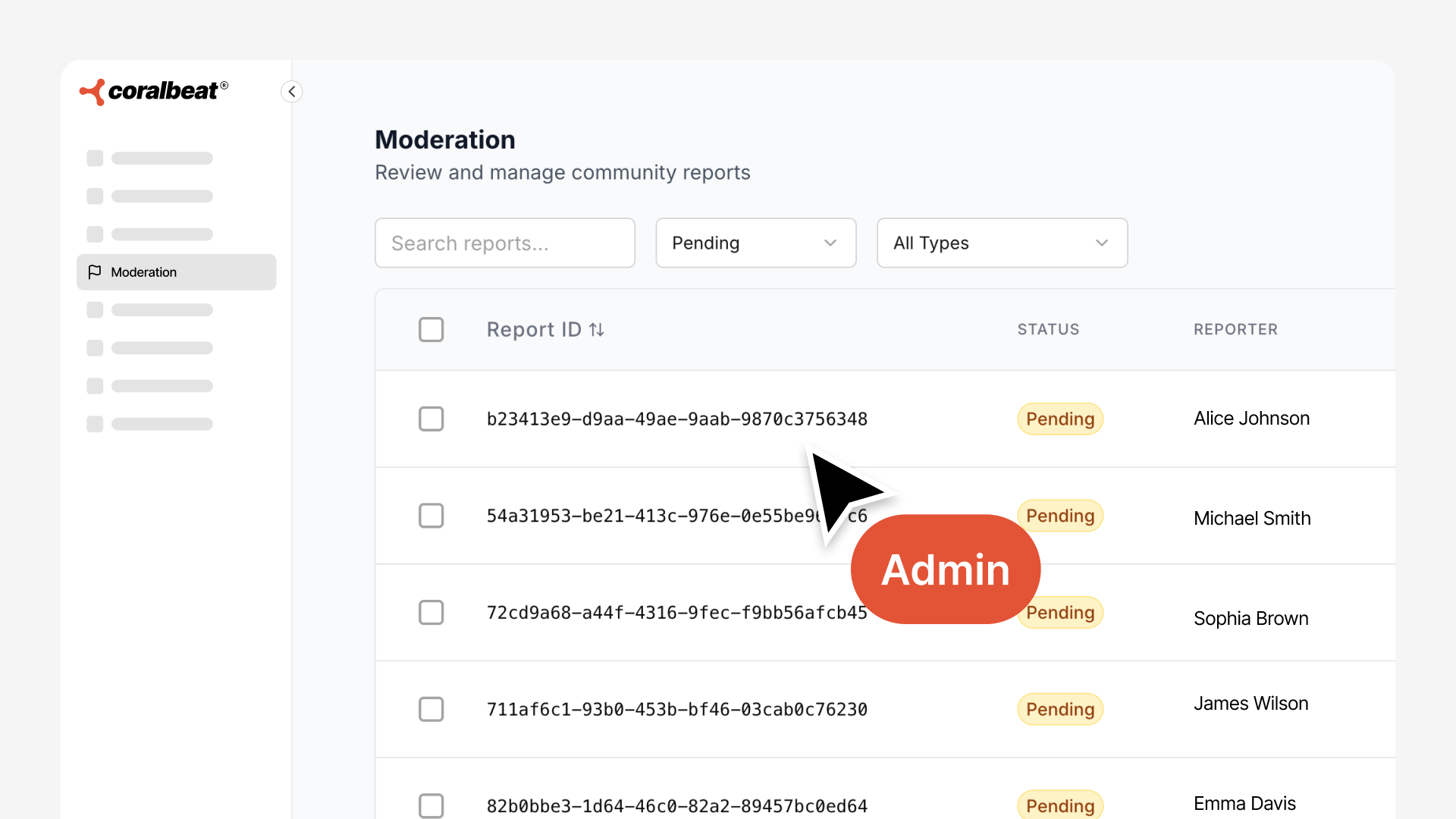Click the STATUS column header

(1048, 330)
